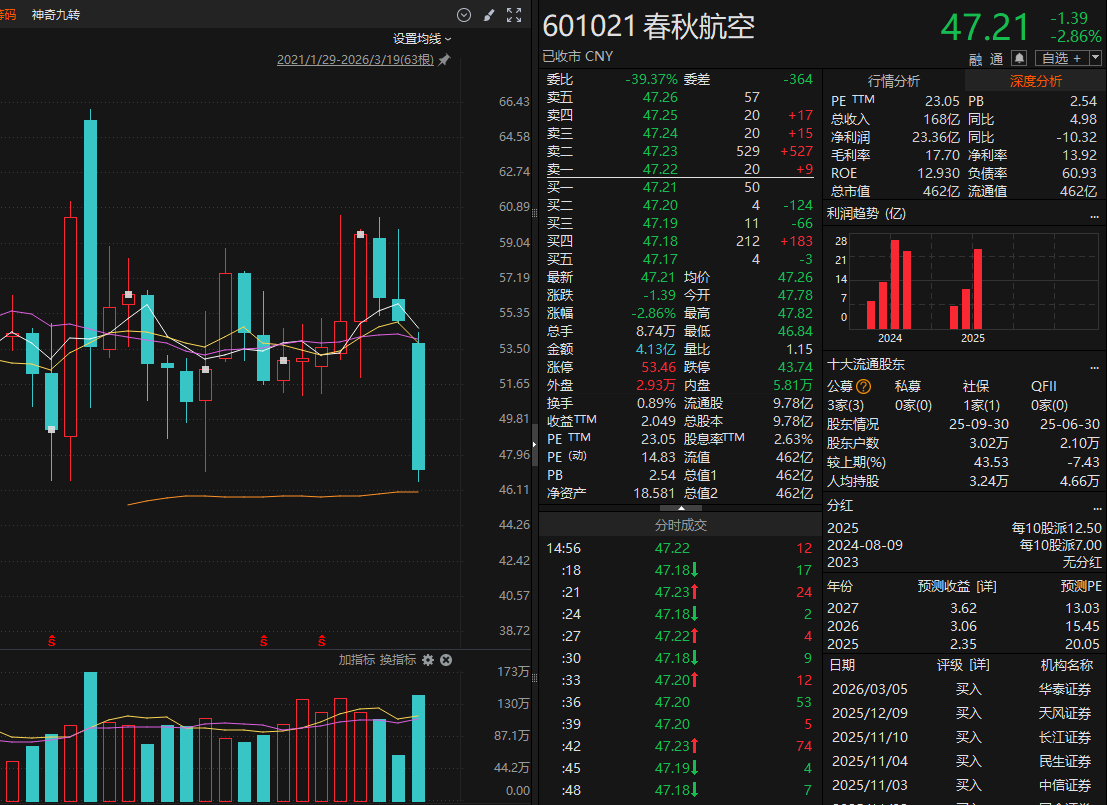Expand the 自选 dropdown arrow

pyautogui.click(x=1093, y=58)
